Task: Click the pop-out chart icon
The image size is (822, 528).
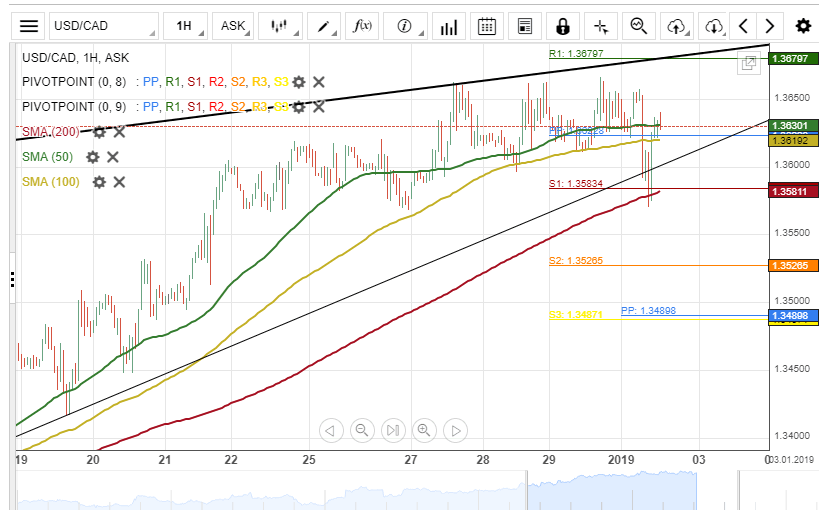Action: (x=748, y=64)
